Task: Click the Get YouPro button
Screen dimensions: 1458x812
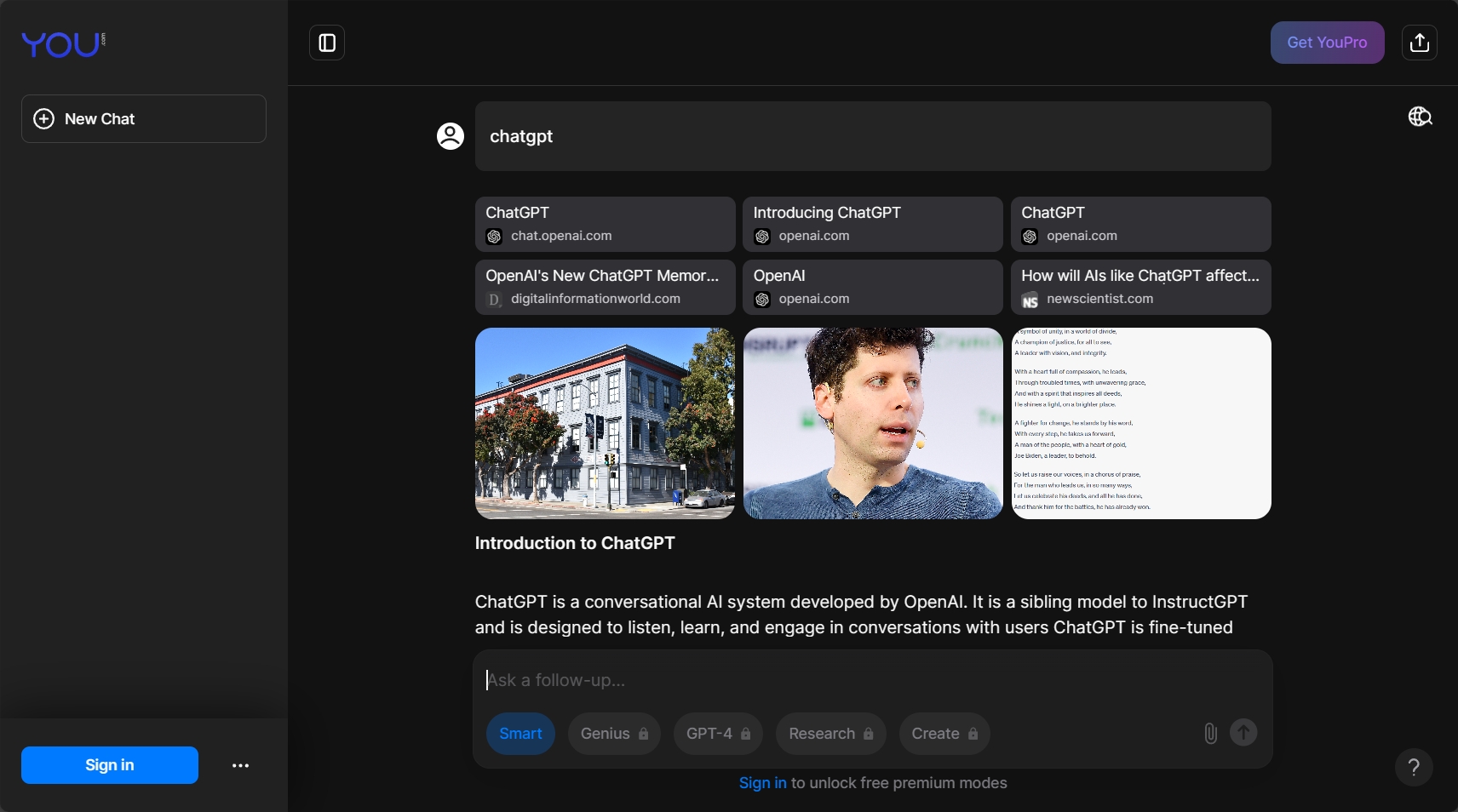Action: tap(1327, 43)
